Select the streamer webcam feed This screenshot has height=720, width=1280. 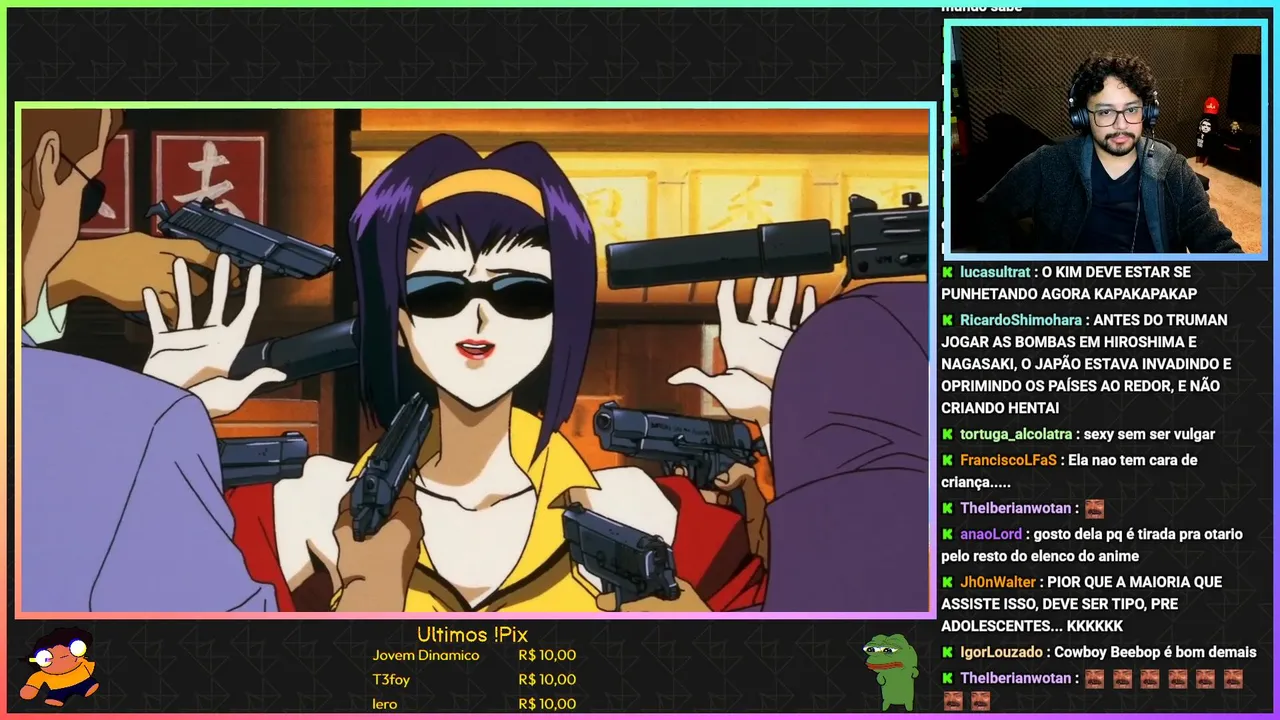pos(1105,139)
